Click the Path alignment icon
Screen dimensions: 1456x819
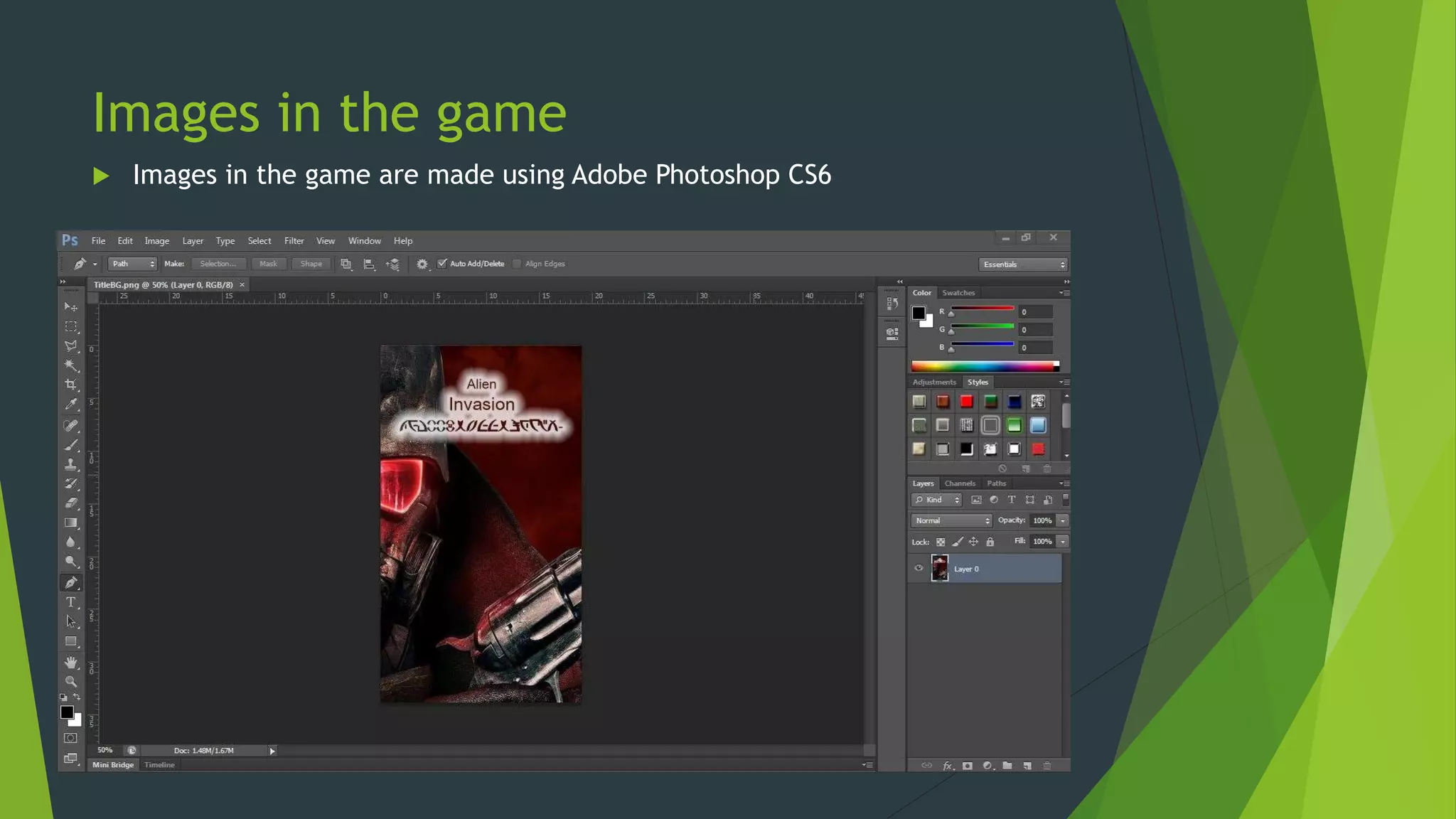point(369,264)
